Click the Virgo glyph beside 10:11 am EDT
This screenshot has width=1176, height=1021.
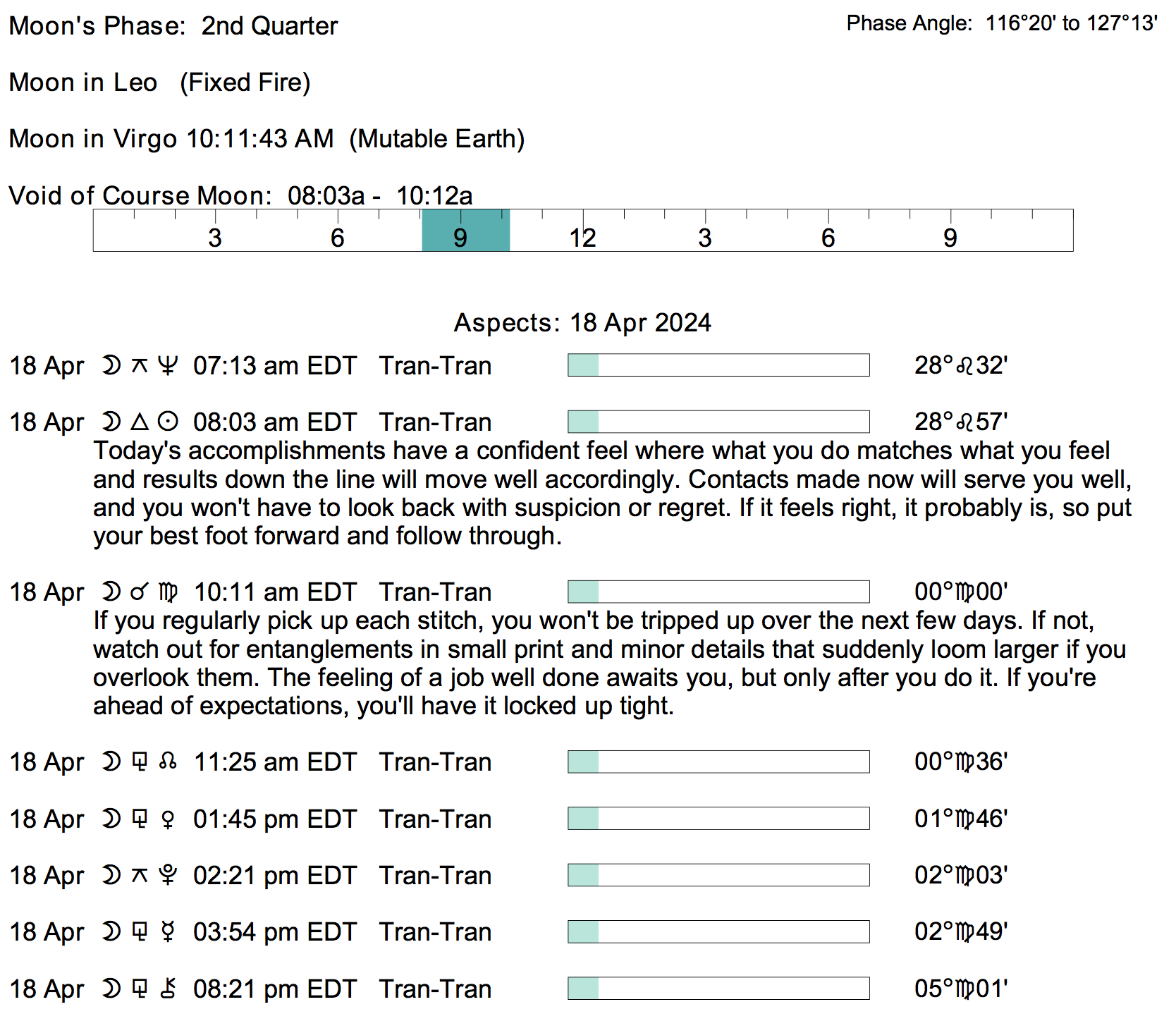[x=168, y=592]
